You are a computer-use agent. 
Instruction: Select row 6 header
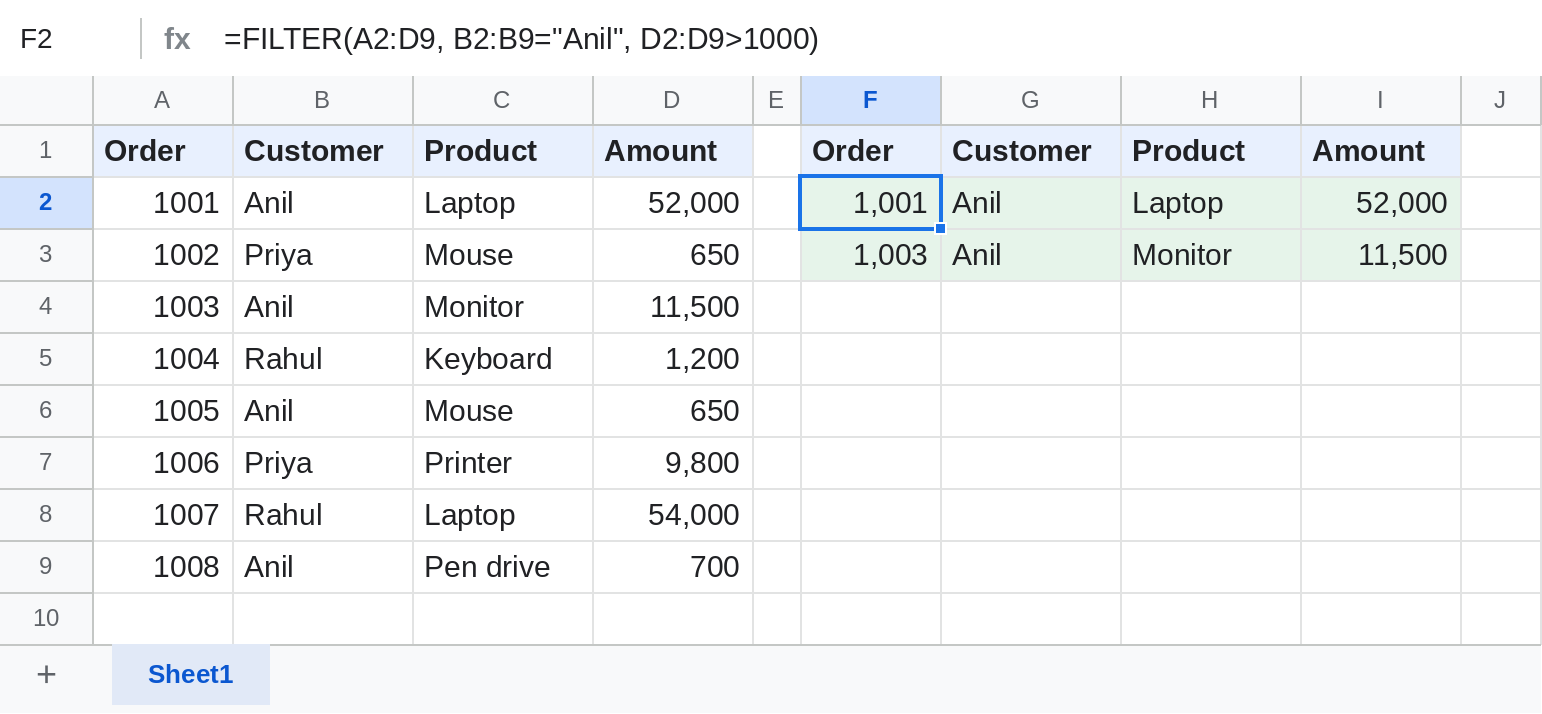coord(46,411)
